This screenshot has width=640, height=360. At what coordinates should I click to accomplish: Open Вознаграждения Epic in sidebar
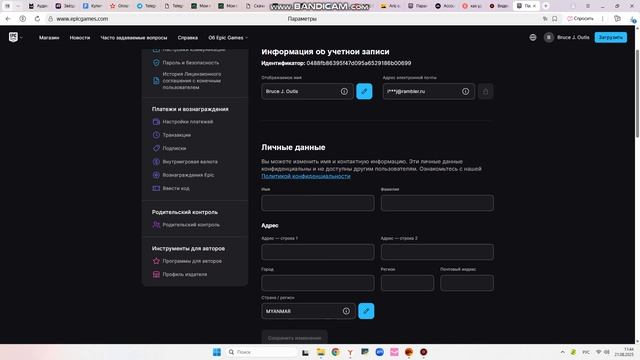click(183, 175)
